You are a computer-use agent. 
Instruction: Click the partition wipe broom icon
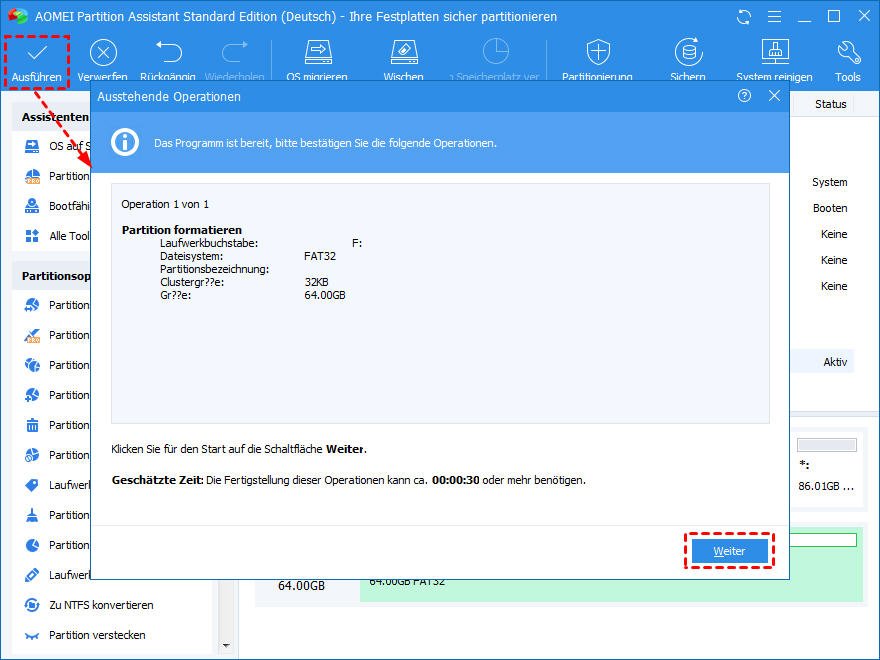(32, 515)
